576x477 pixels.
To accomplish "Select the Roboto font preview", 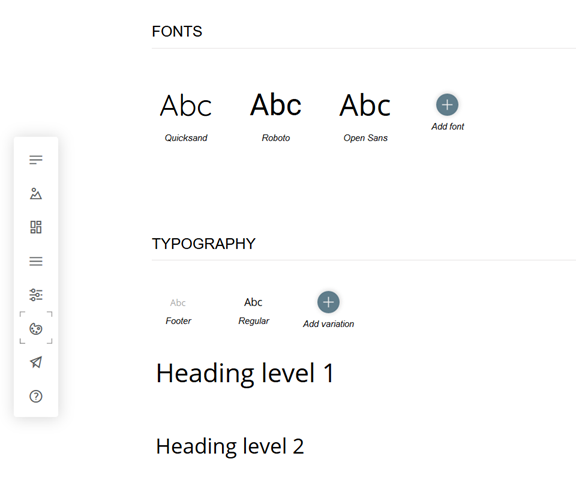I will (276, 105).
